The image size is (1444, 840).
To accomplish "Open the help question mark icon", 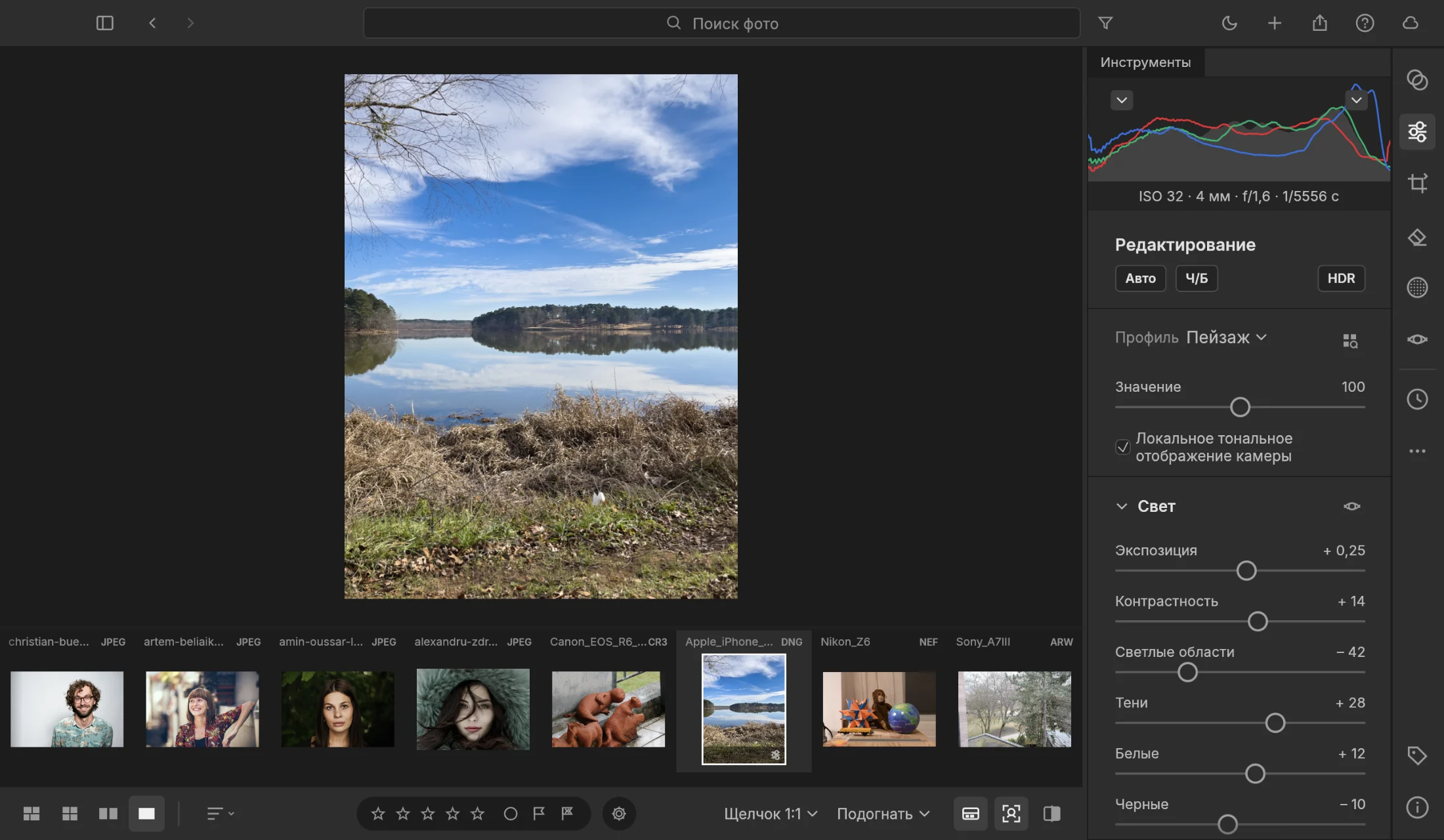I will pos(1365,23).
